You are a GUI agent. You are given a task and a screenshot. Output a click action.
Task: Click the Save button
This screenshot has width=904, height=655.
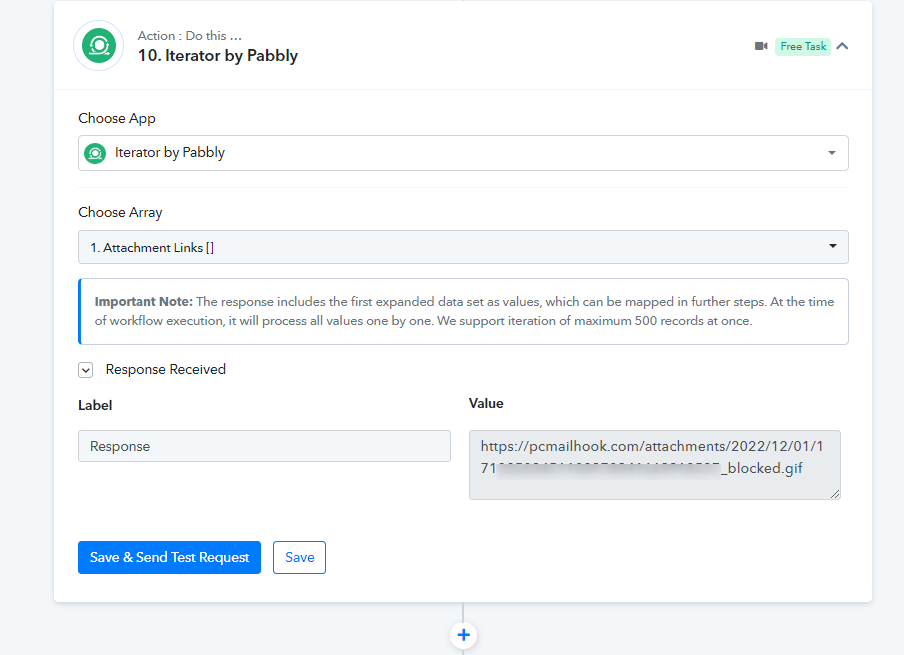(299, 558)
